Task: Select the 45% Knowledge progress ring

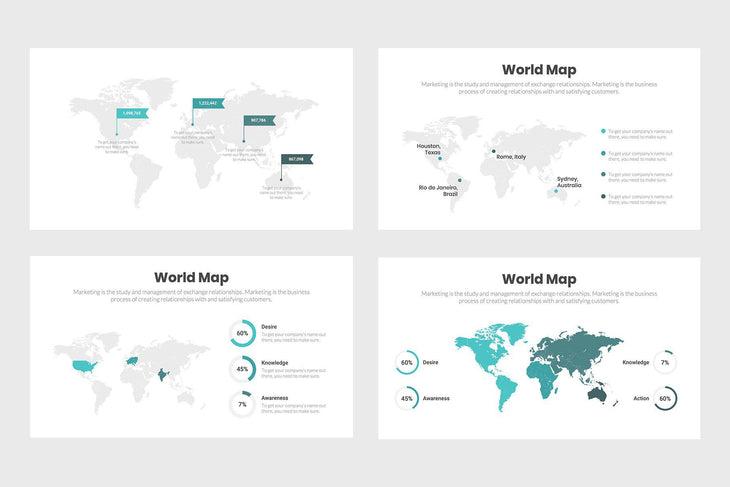Action: [242, 369]
